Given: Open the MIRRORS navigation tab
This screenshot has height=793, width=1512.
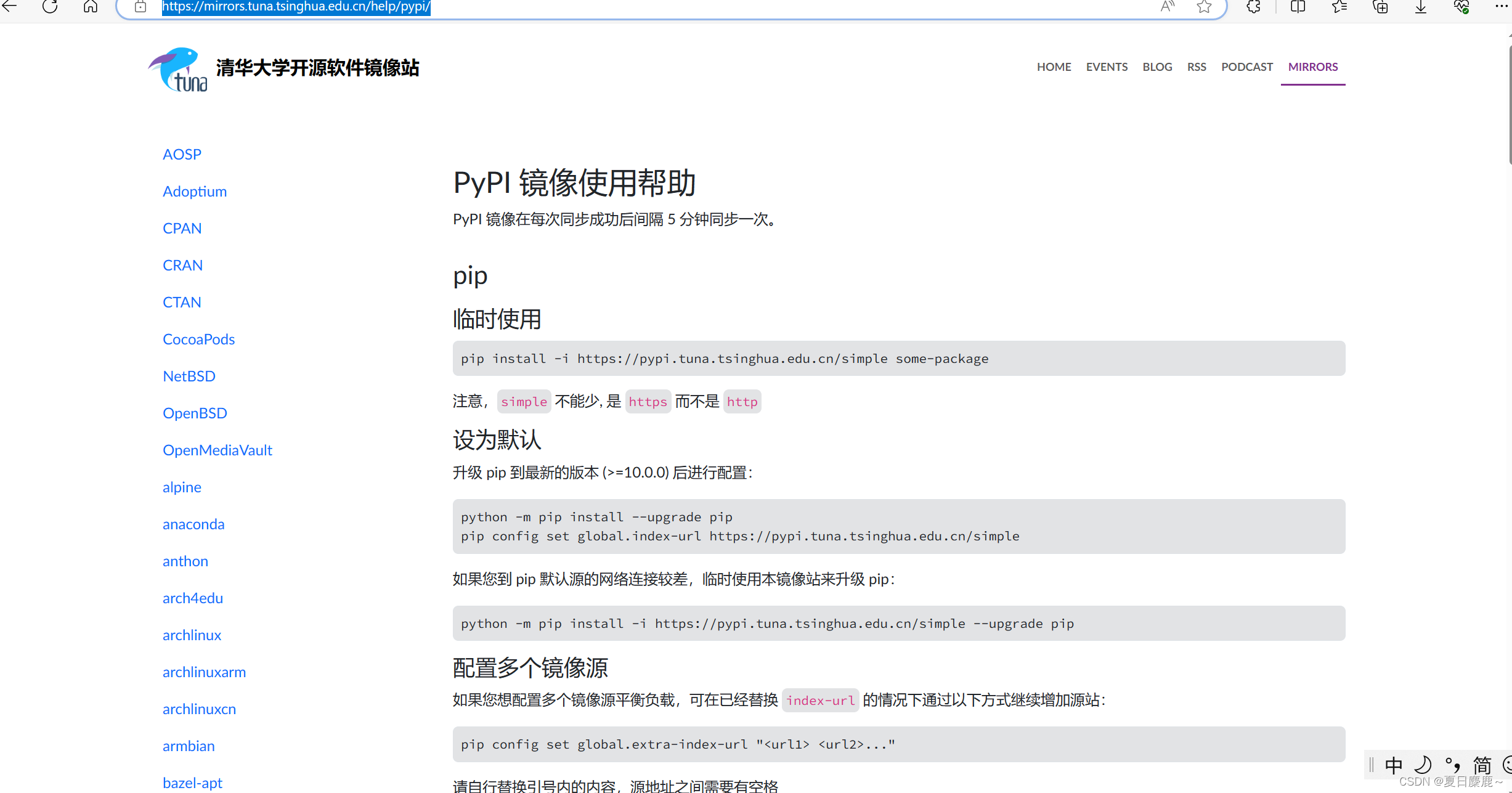Looking at the screenshot, I should (1312, 67).
